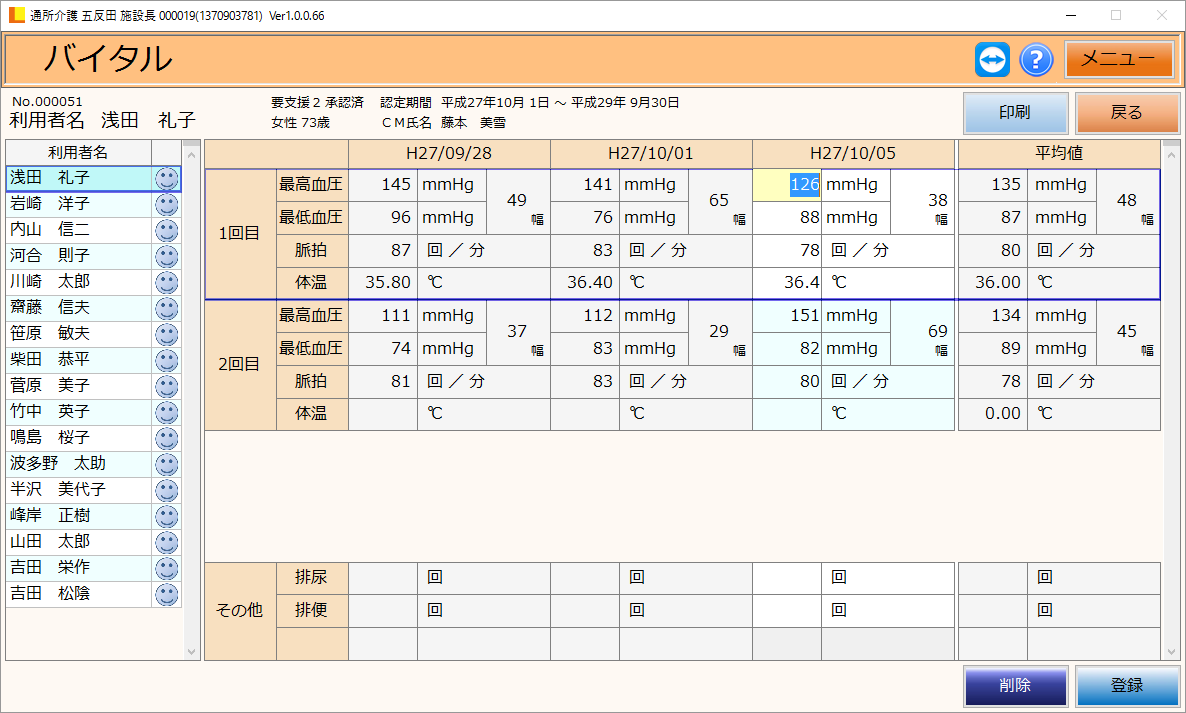Click the smiley icon beside 峰岸 正樹
This screenshot has height=713, width=1186.
[166, 516]
